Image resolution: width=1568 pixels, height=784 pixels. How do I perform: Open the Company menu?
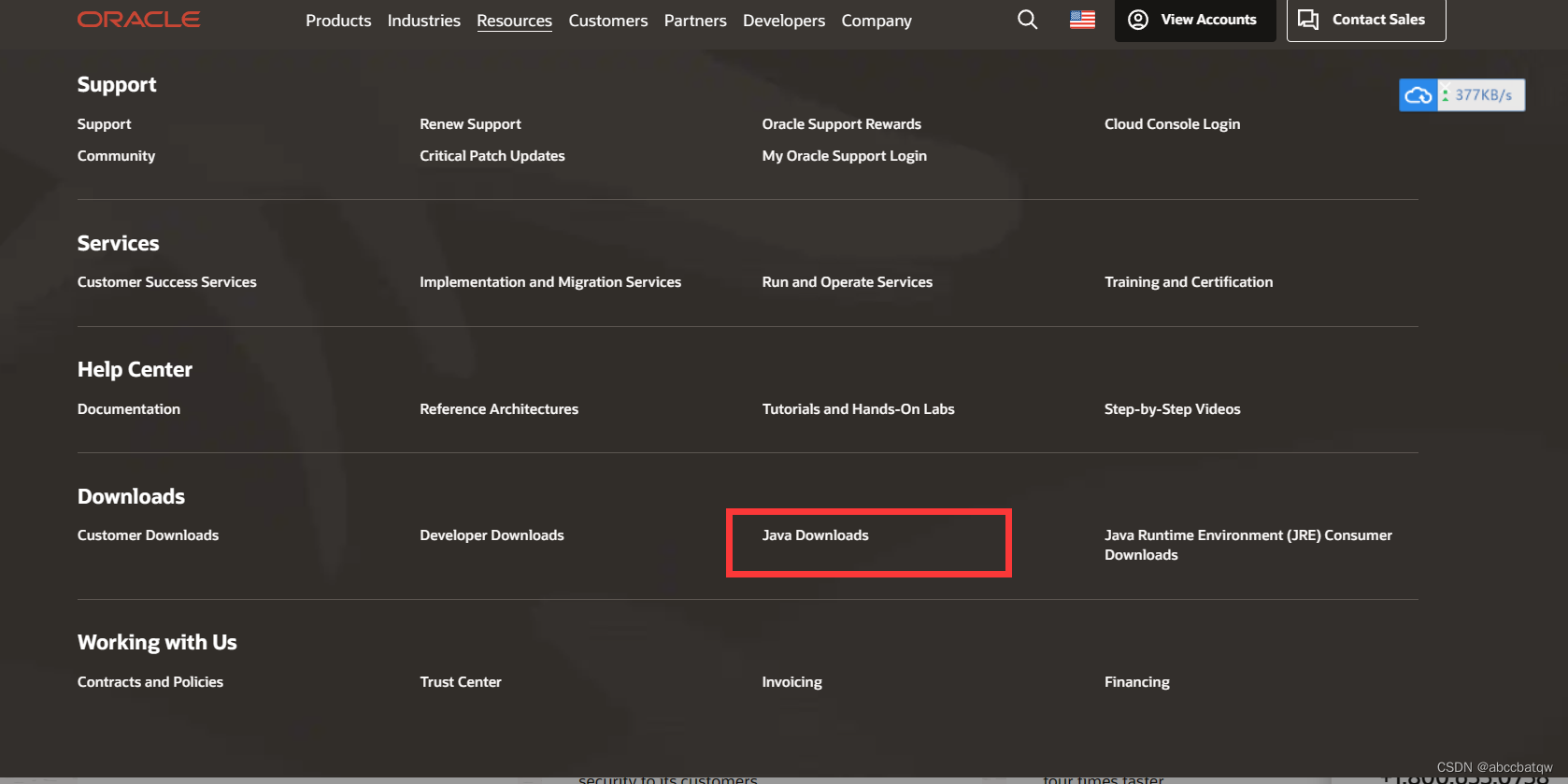[x=877, y=21]
